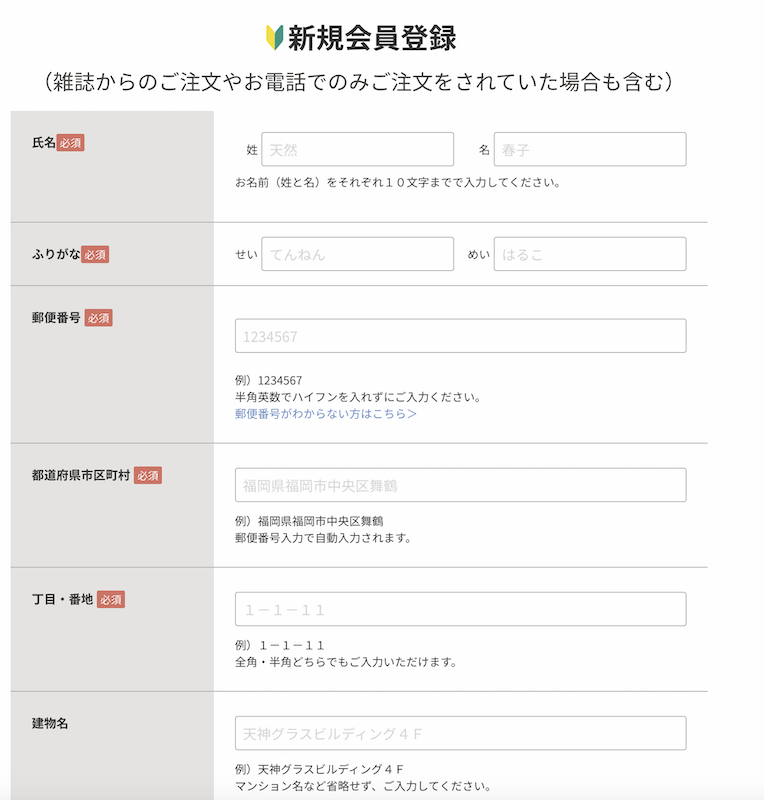Select the せい furigana input field
764x800 pixels.
coord(357,254)
